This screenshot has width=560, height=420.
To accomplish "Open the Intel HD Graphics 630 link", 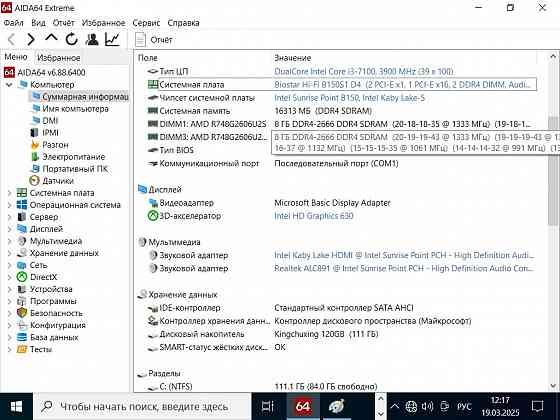I will point(314,216).
